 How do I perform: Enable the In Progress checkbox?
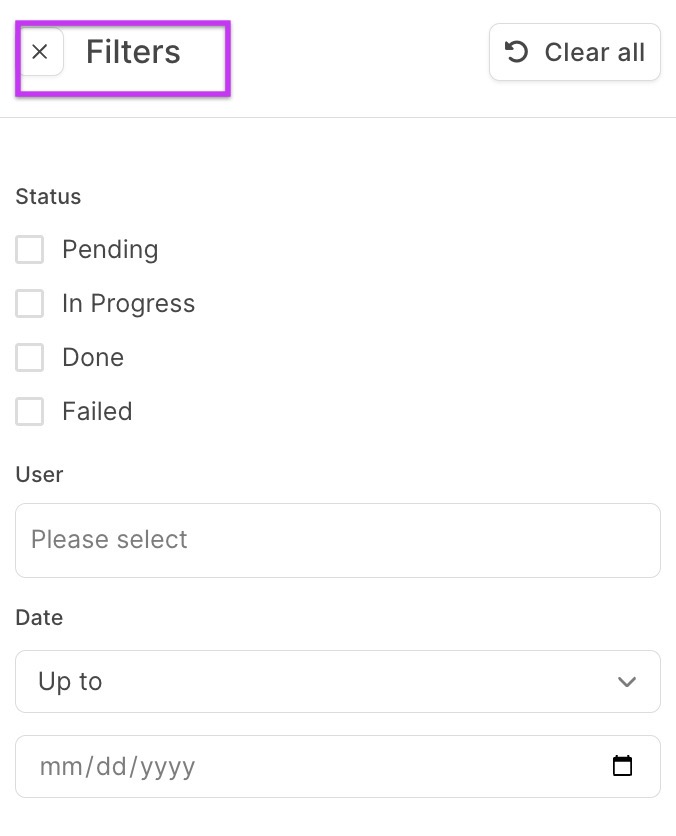tap(30, 304)
